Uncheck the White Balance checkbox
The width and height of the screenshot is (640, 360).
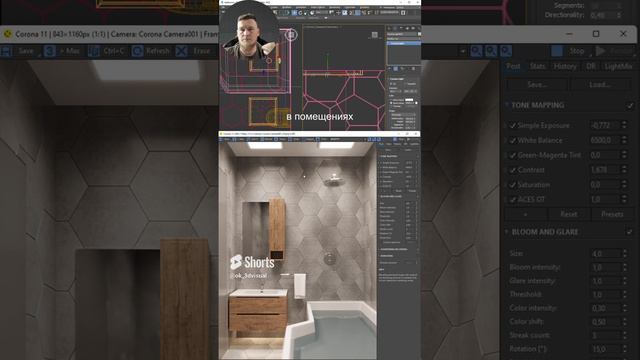click(513, 140)
